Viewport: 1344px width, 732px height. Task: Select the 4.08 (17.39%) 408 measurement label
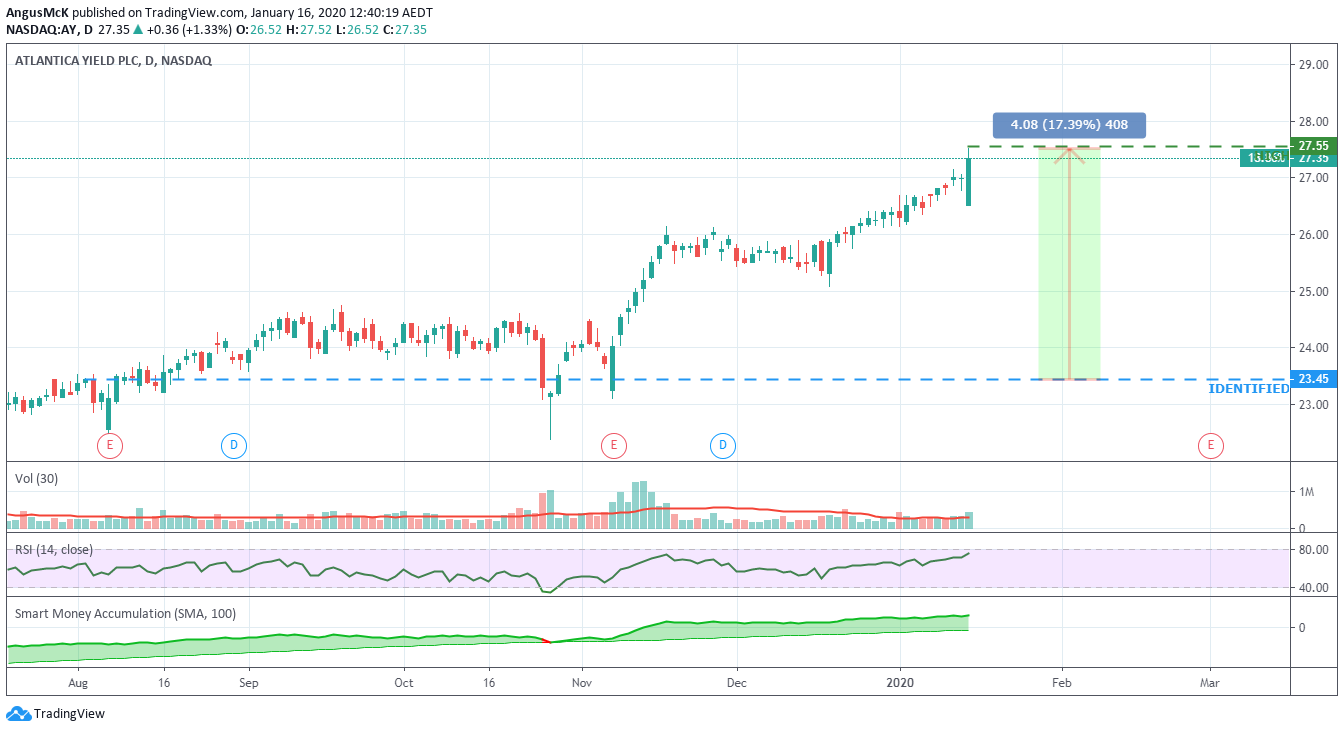pos(1069,125)
